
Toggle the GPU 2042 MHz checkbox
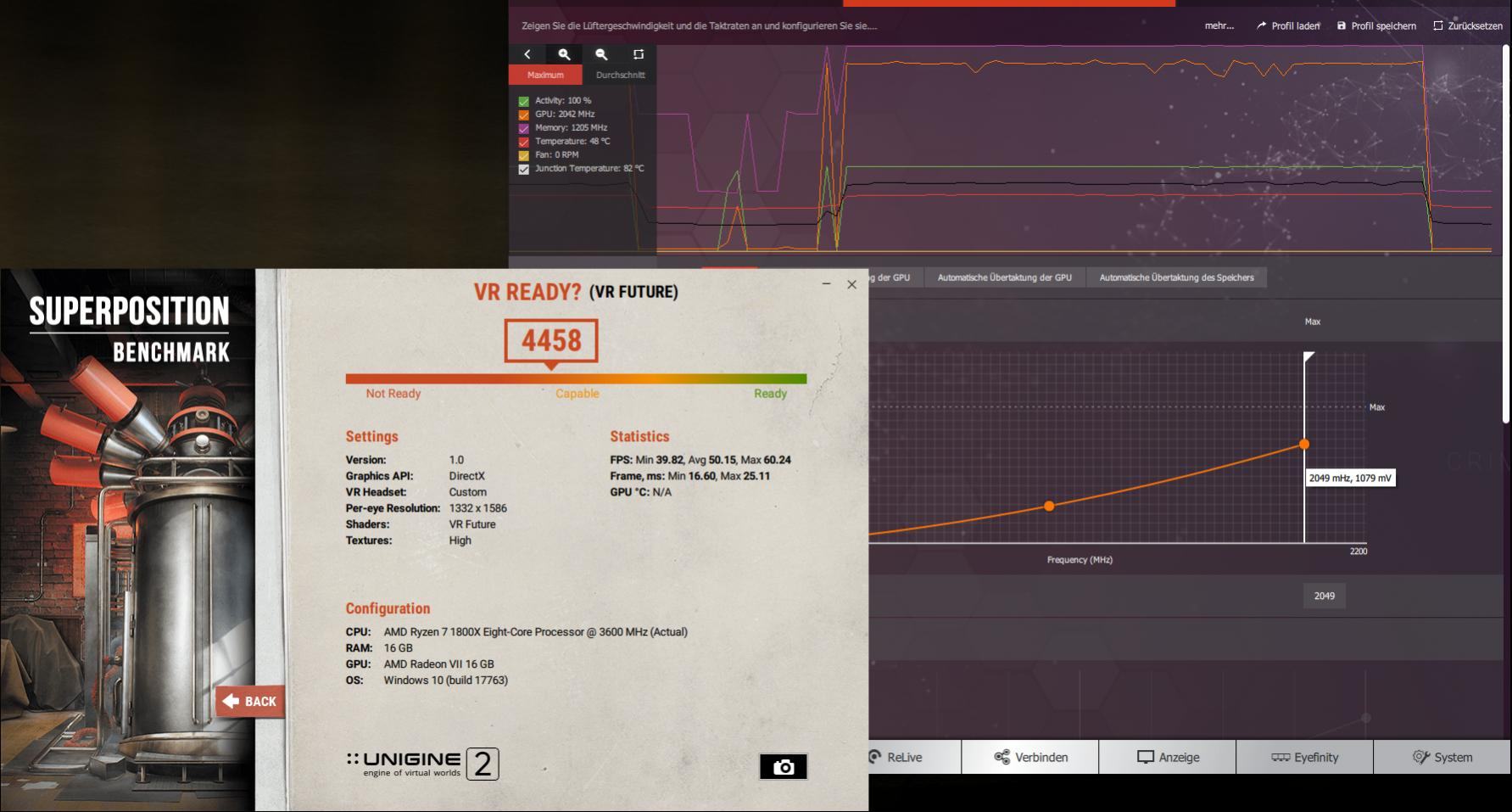[523, 115]
